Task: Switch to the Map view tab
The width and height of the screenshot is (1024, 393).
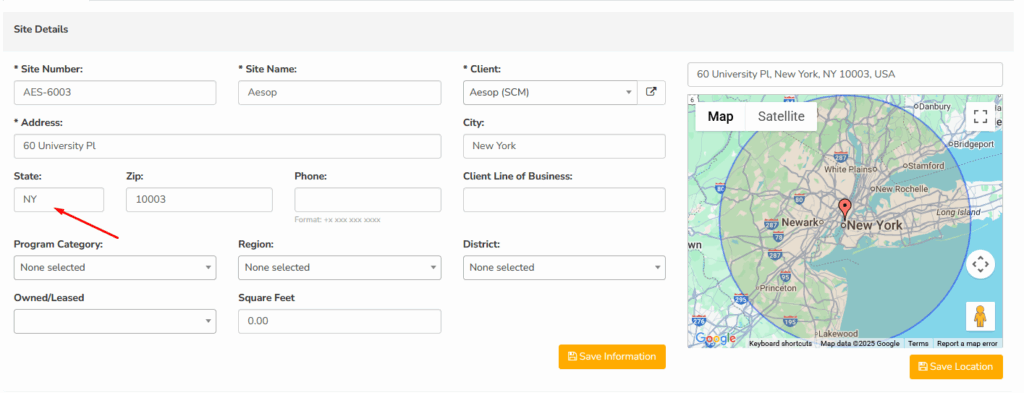Action: 720,117
